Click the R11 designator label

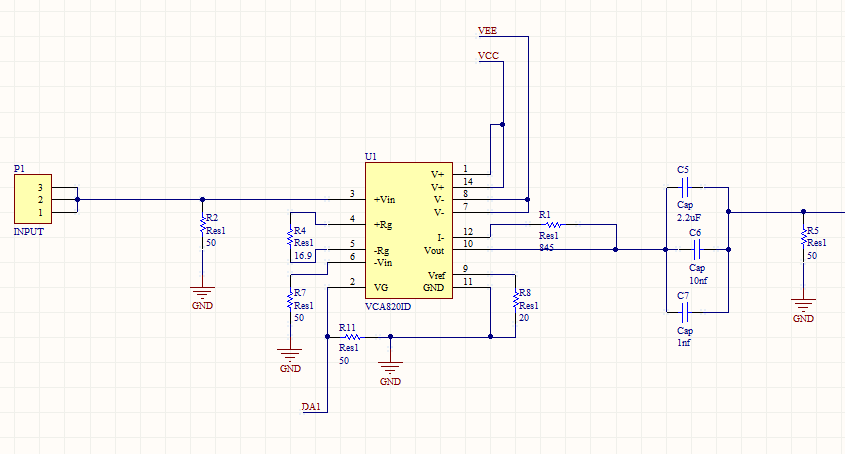click(x=347, y=327)
